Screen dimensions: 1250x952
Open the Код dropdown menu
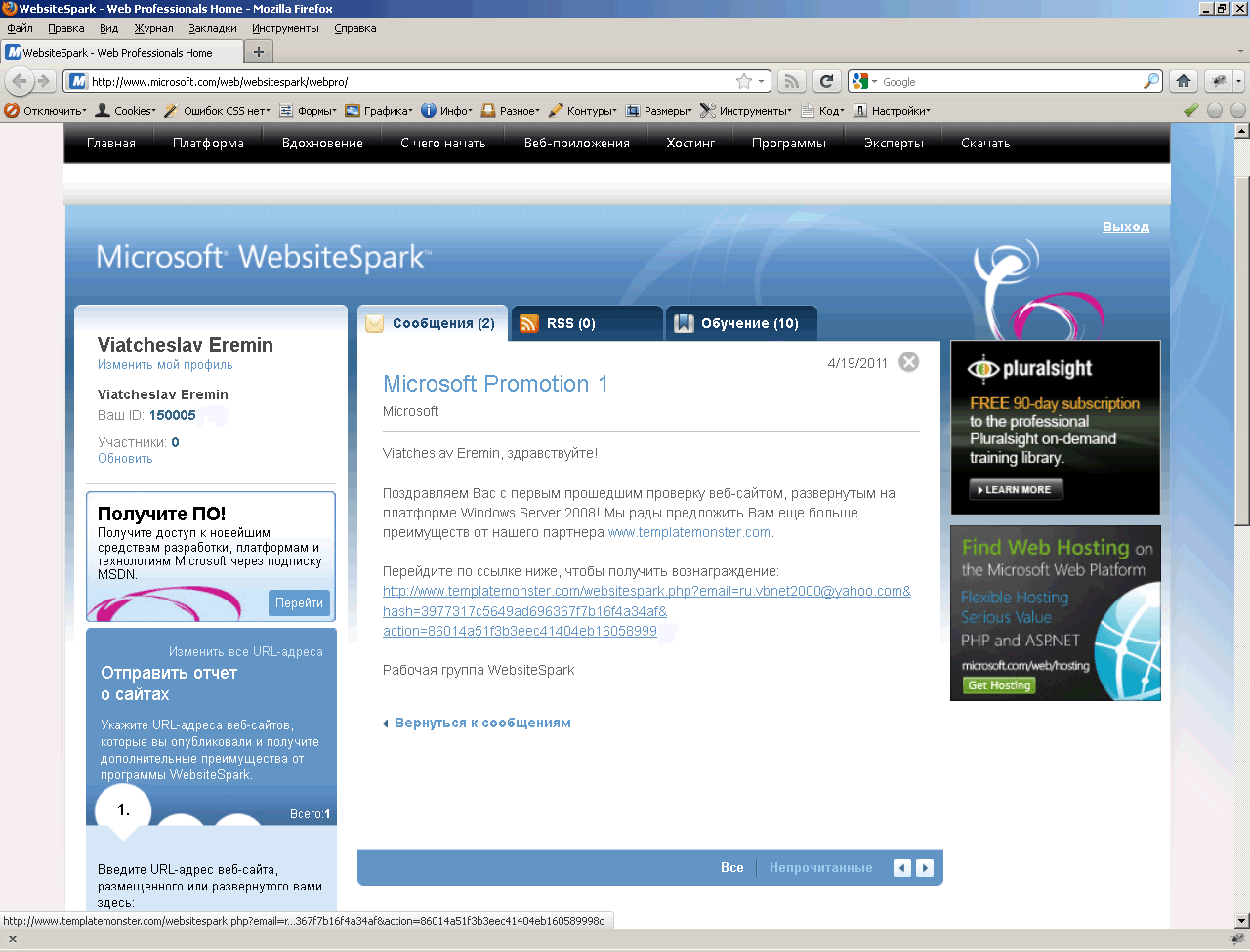pyautogui.click(x=823, y=111)
